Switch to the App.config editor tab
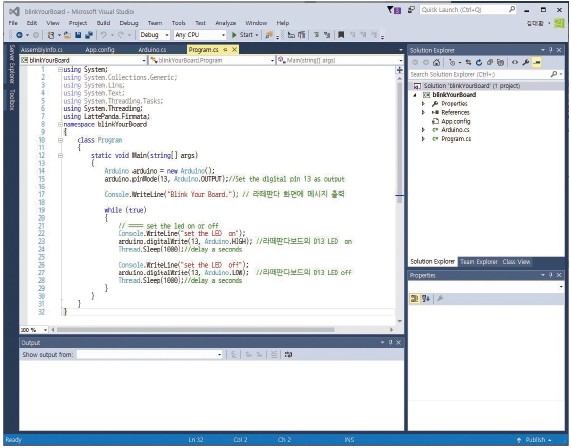The height and width of the screenshot is (448, 571). (x=100, y=50)
